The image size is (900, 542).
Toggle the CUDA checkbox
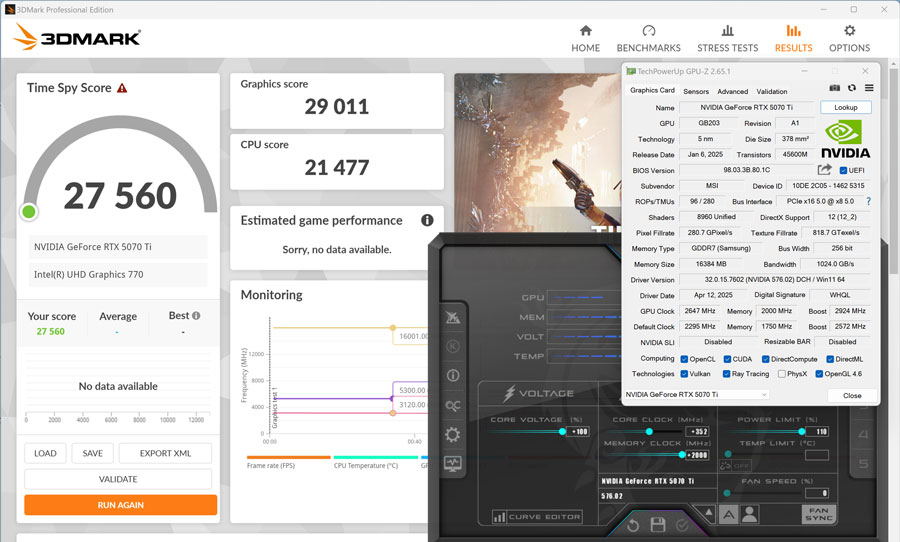click(x=727, y=359)
